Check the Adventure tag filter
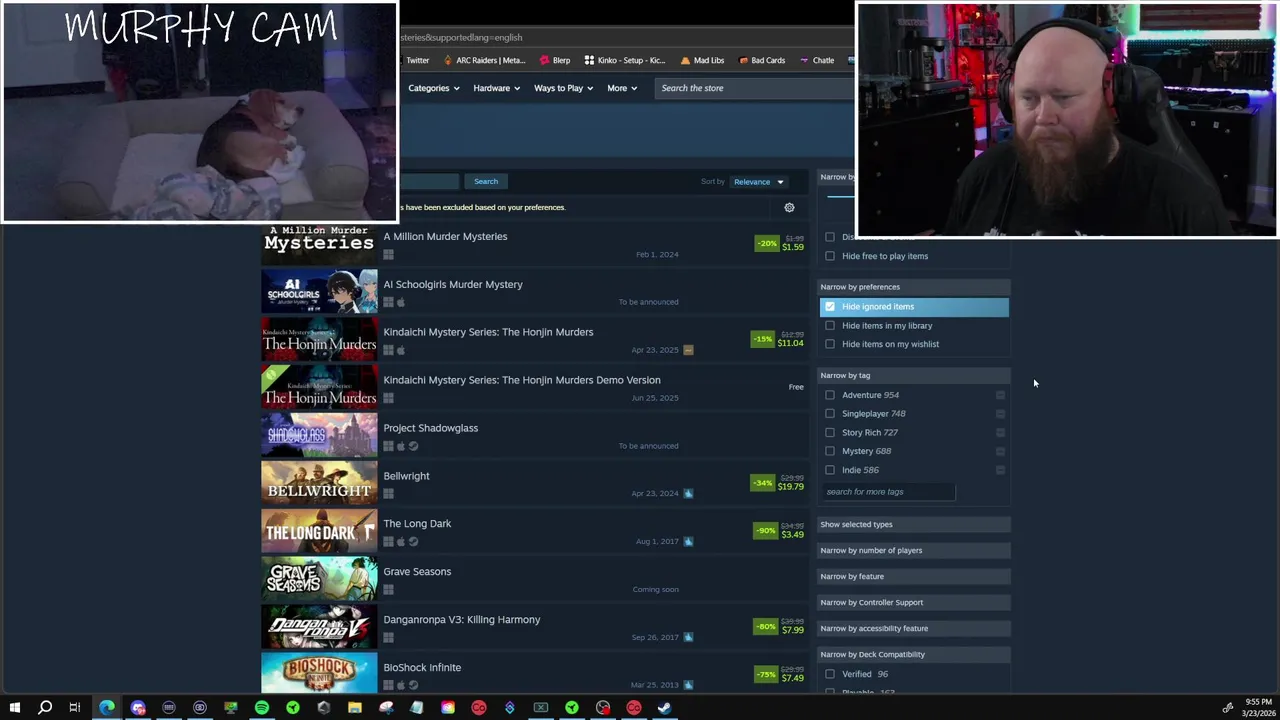This screenshot has width=1280, height=720. (830, 395)
